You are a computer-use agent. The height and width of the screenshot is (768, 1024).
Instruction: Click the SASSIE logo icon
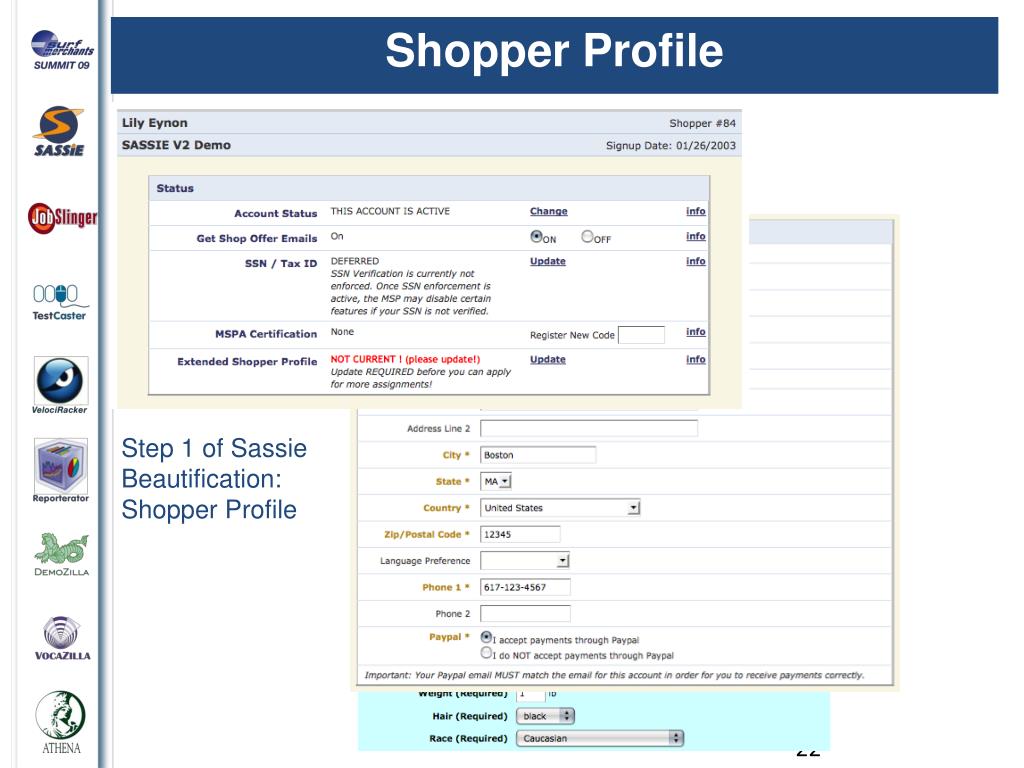59,130
